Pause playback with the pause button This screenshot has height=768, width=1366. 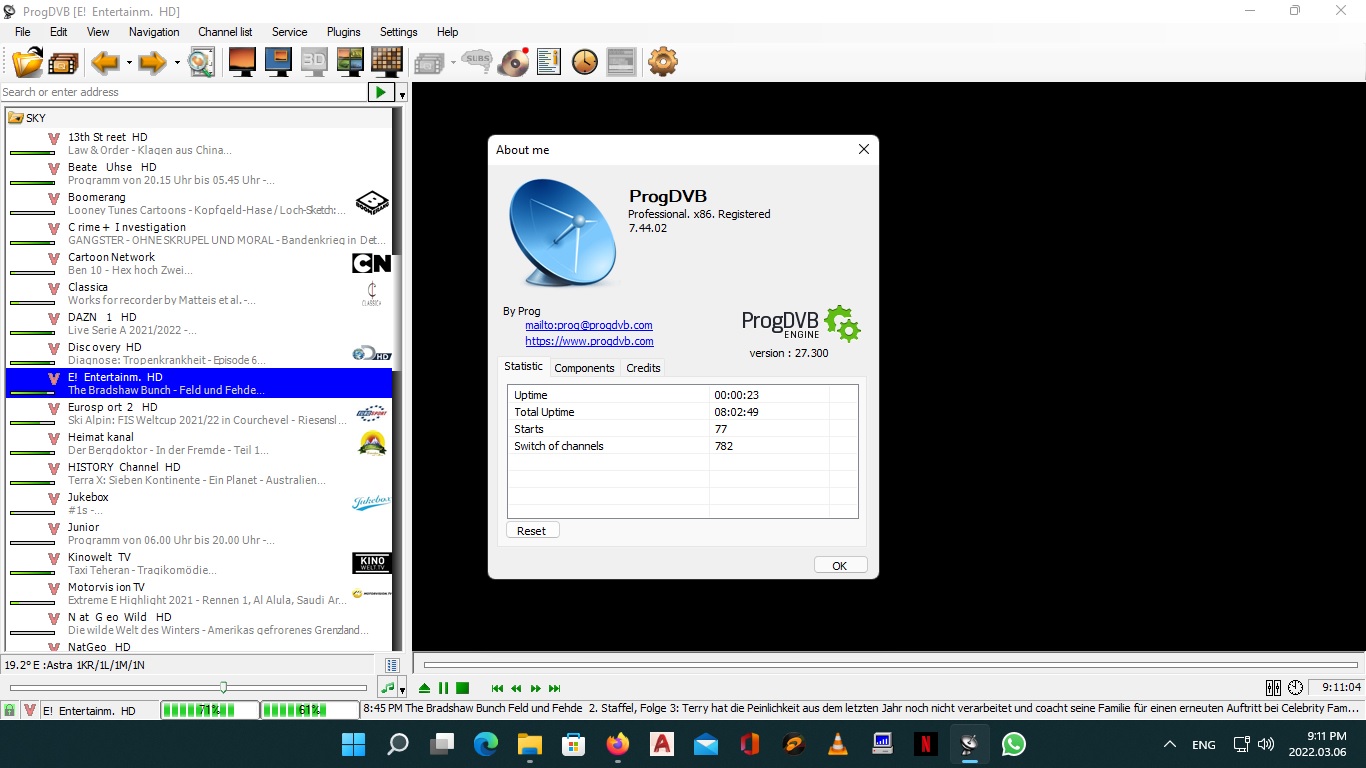pyautogui.click(x=443, y=688)
